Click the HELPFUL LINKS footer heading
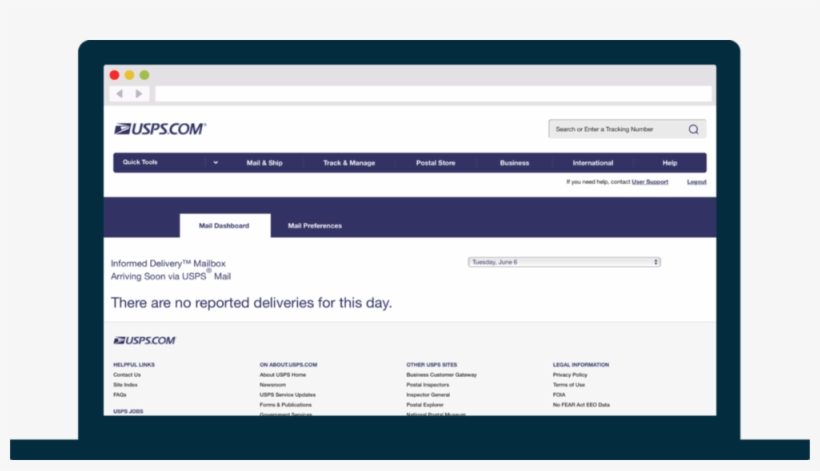This screenshot has width=820, height=471. click(134, 365)
